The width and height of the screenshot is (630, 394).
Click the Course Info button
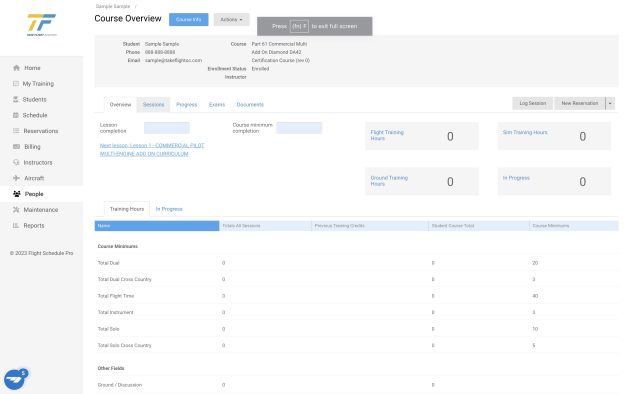pos(188,19)
